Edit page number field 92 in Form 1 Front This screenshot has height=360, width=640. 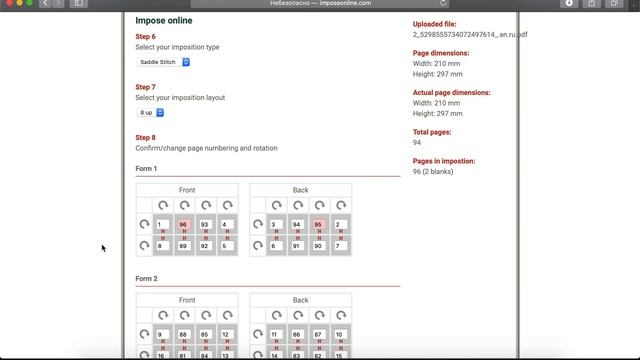(x=206, y=246)
